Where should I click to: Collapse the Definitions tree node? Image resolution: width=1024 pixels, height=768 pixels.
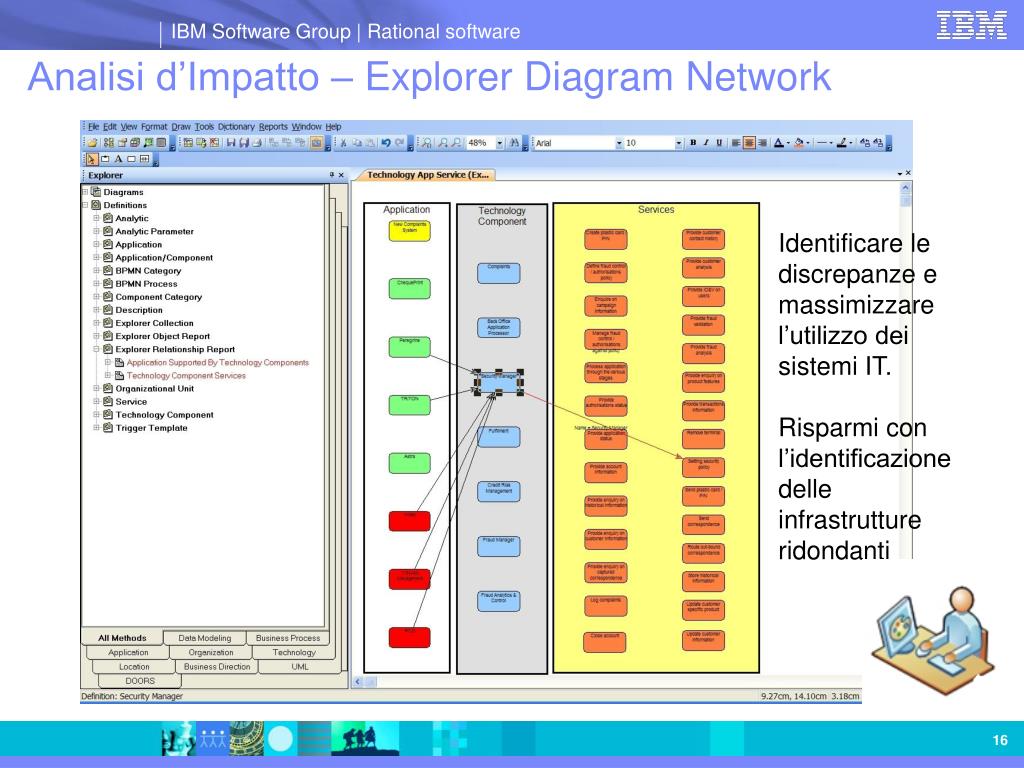tap(85, 205)
